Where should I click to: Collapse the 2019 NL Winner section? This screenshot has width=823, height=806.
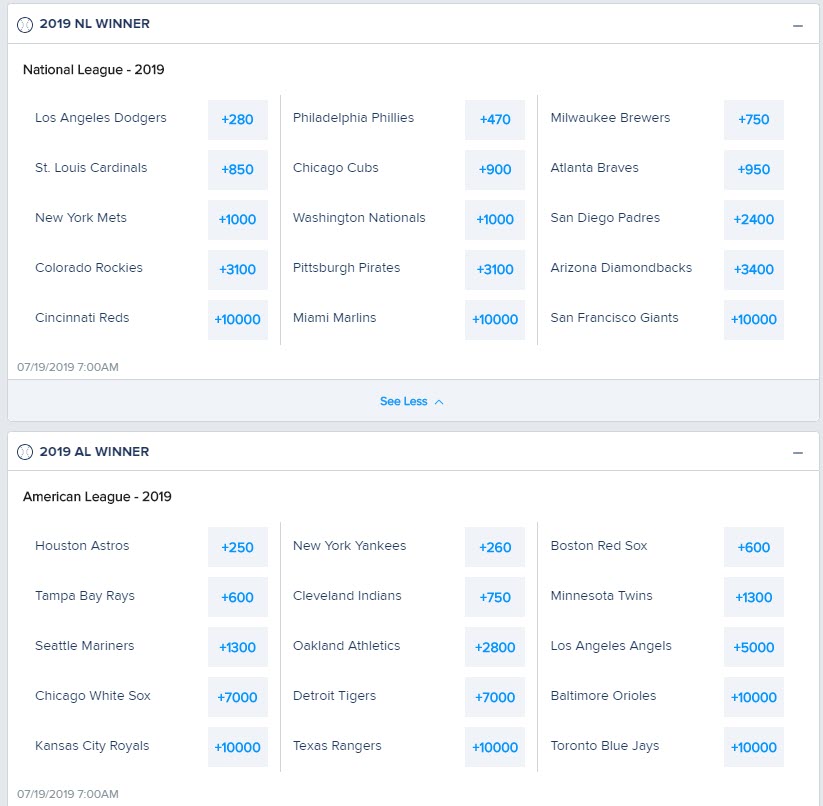798,26
